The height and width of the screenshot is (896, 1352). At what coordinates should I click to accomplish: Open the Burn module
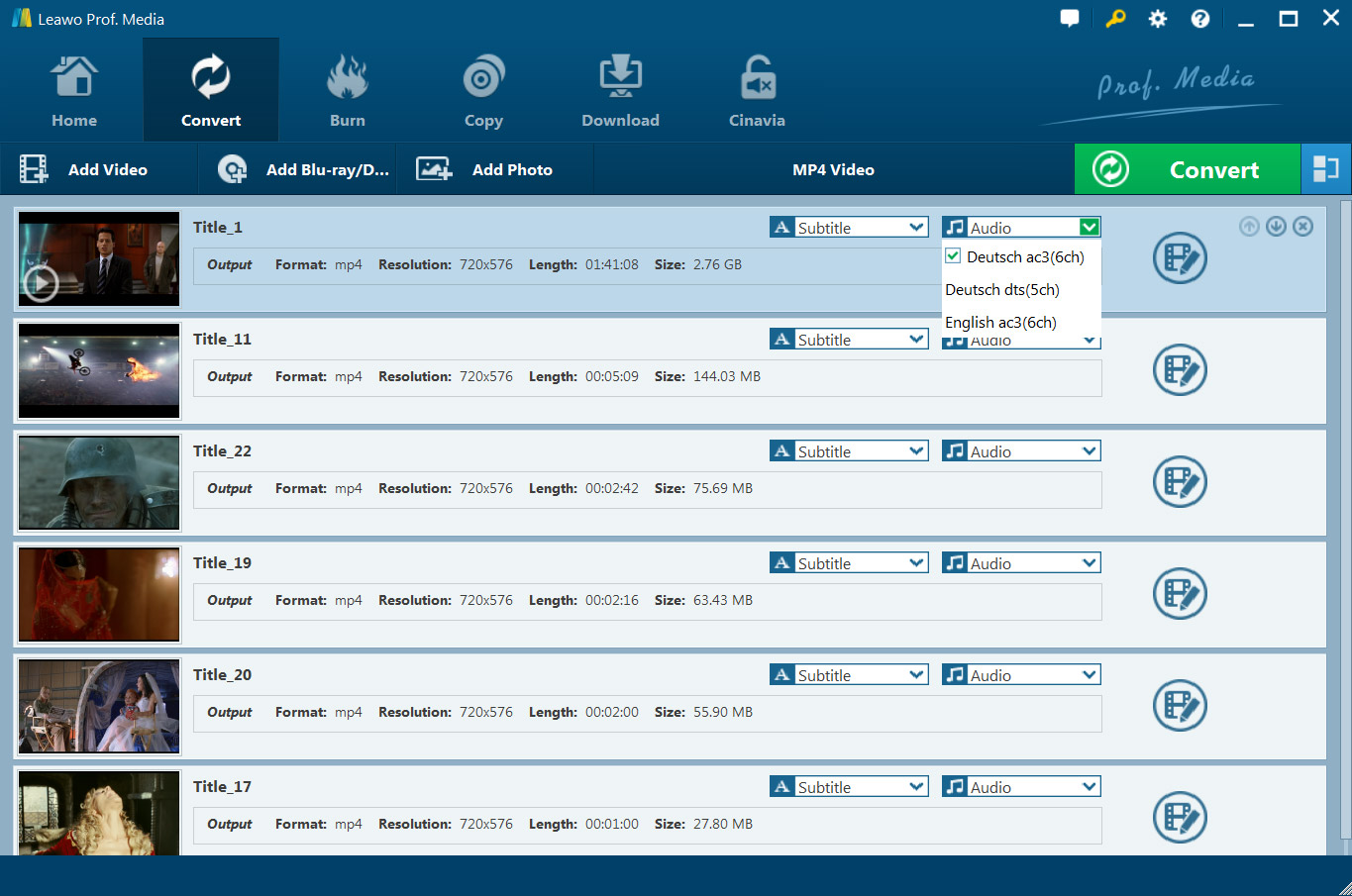[x=348, y=90]
